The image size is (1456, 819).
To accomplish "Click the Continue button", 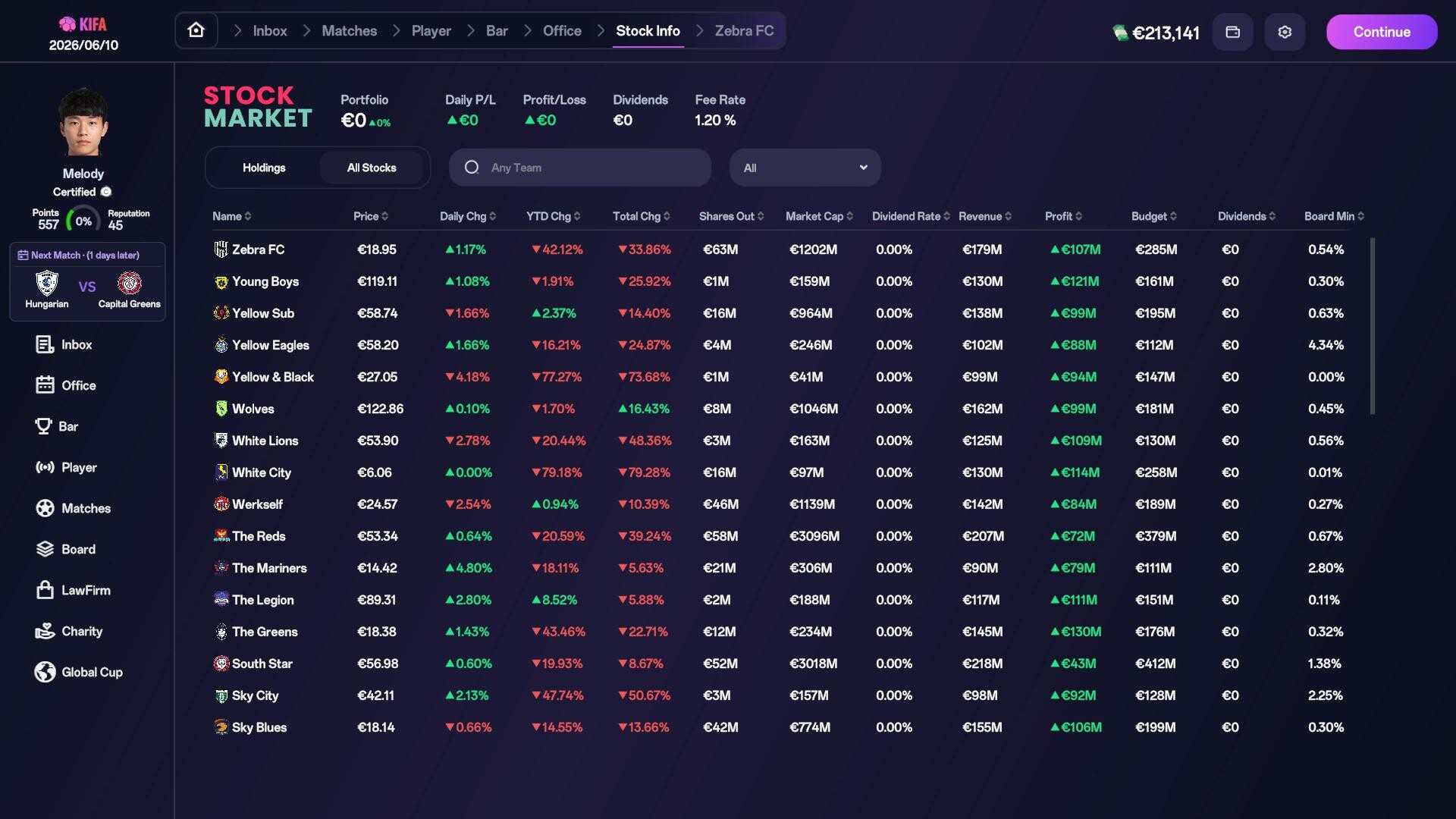I will 1382,32.
